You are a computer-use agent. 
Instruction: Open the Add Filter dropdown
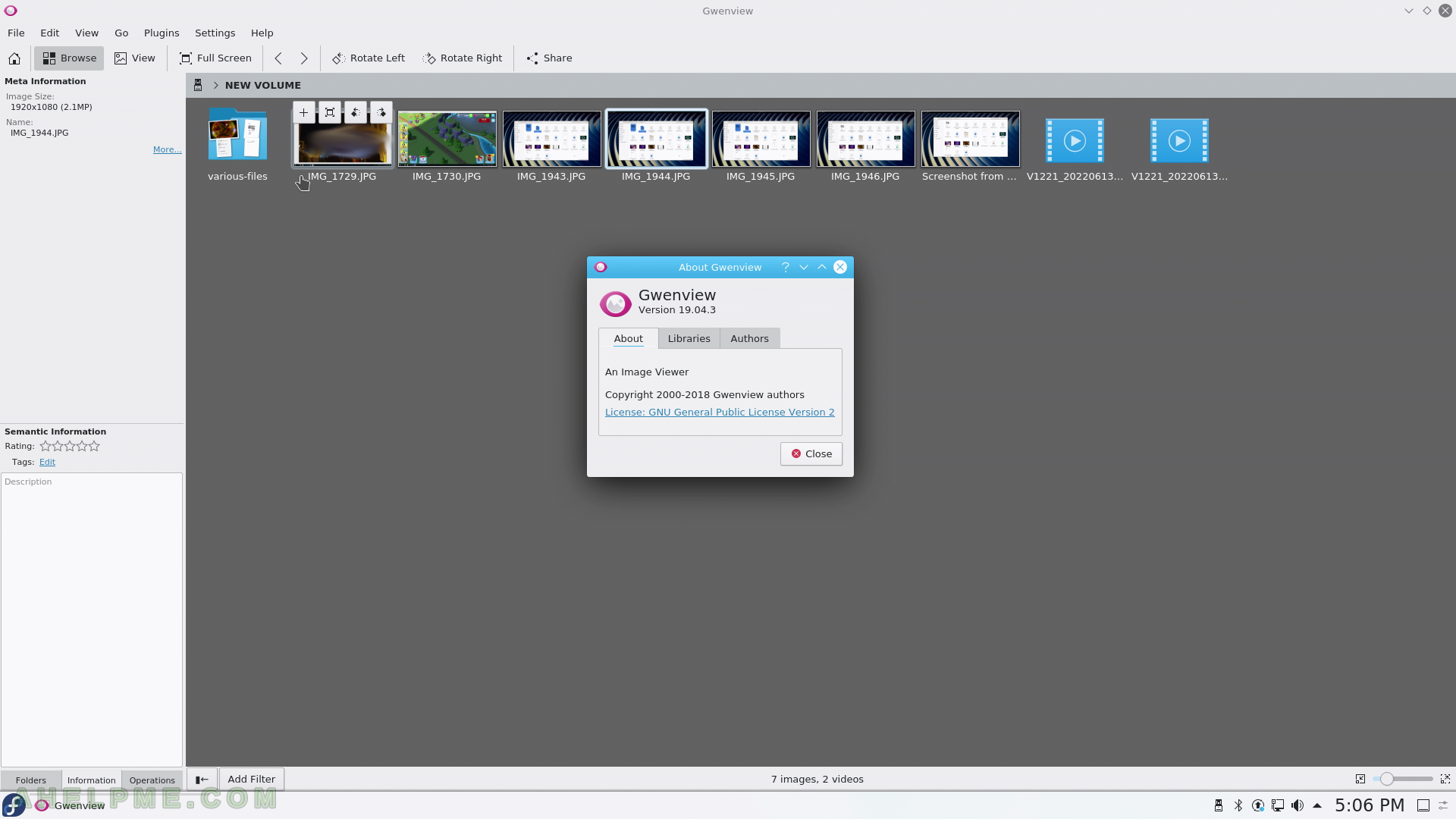tap(252, 779)
